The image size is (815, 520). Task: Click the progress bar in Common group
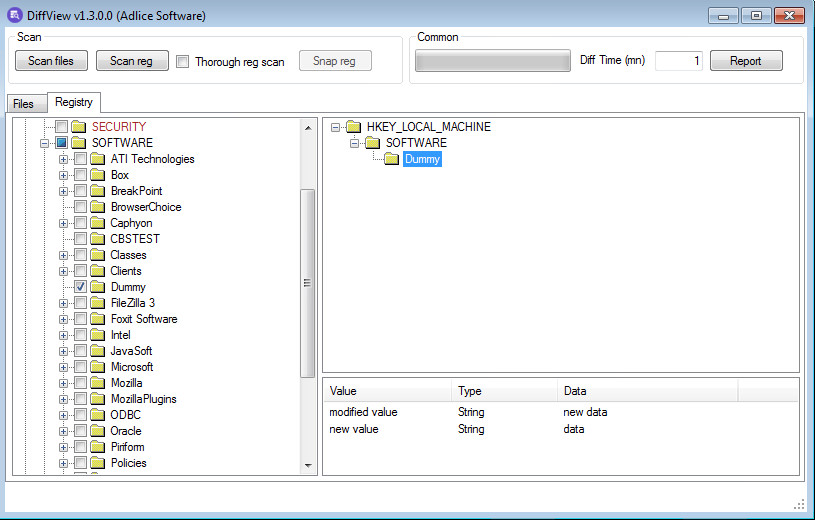tap(493, 61)
